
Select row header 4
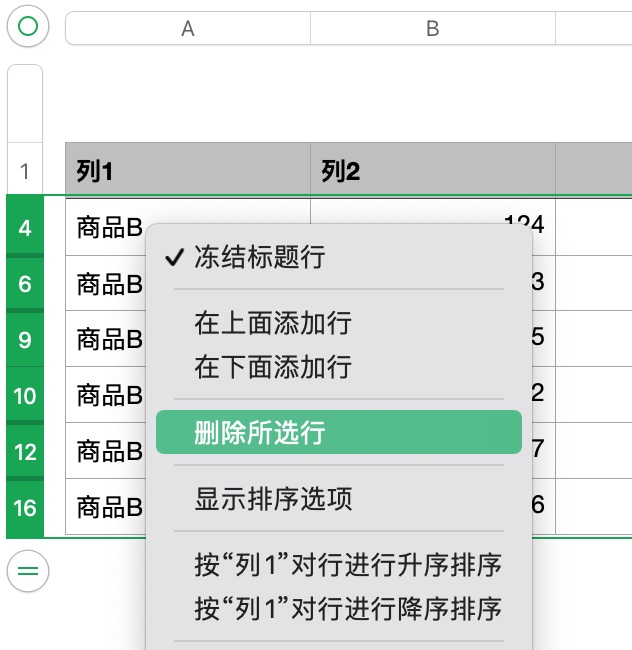(x=25, y=228)
